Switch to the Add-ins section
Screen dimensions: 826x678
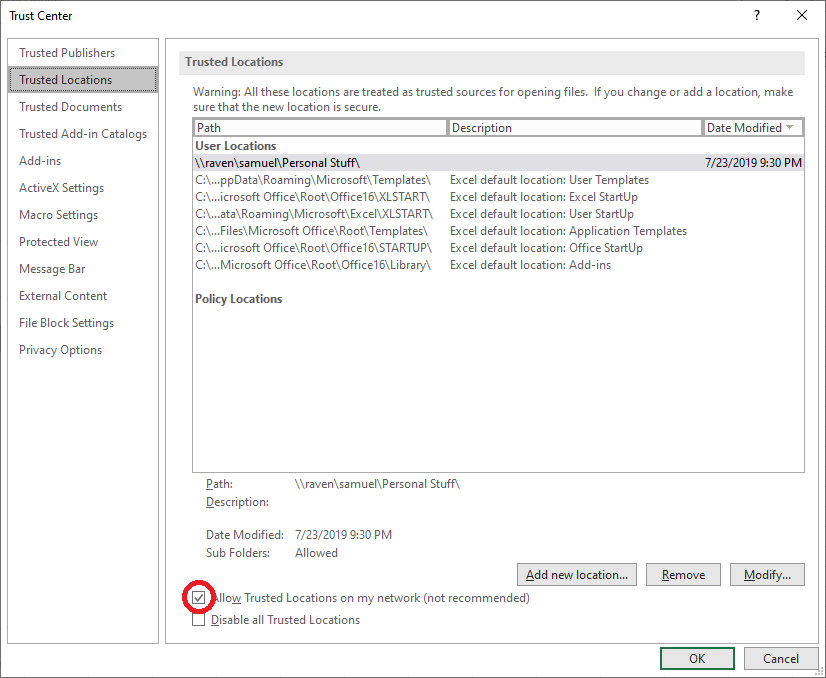coord(40,161)
